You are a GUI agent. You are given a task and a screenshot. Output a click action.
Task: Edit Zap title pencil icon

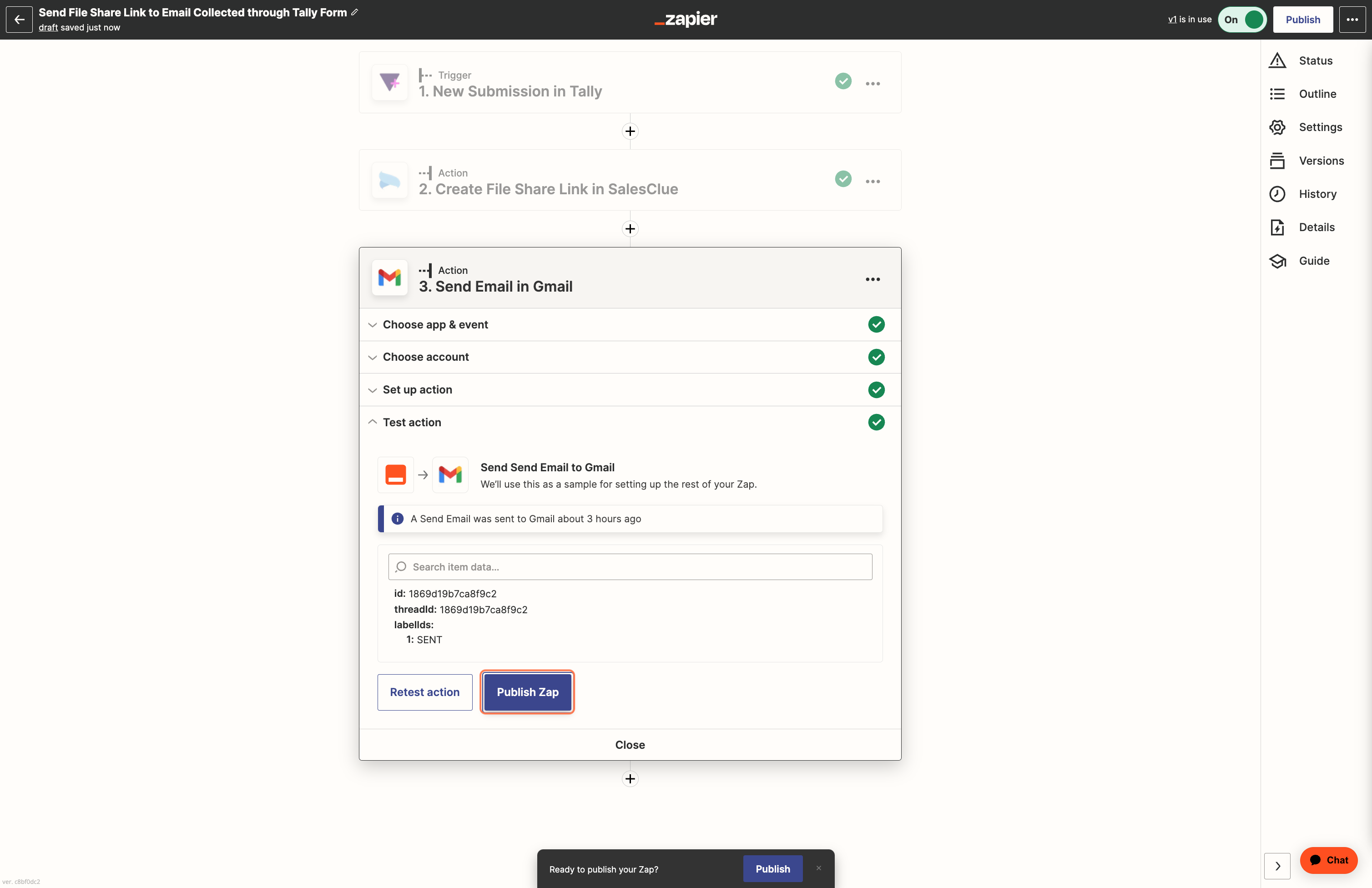tap(354, 12)
